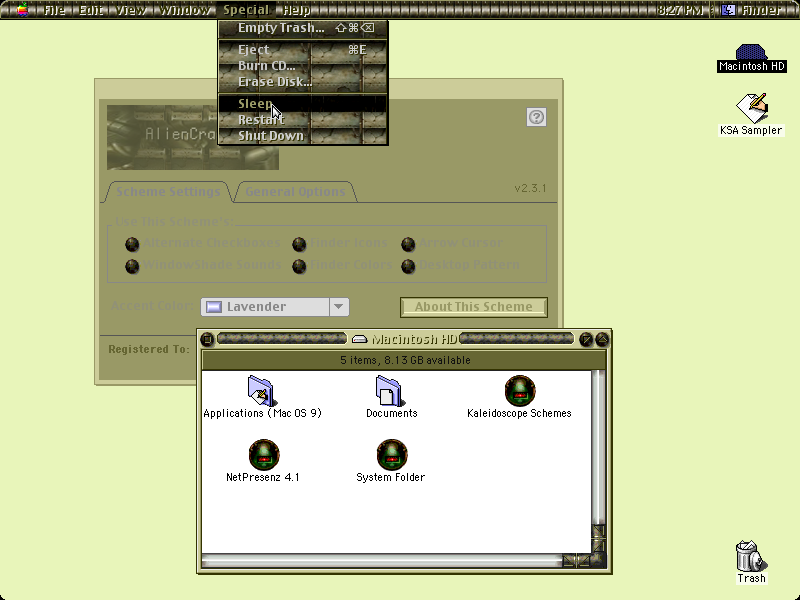Click the Macintosh HD window collapse box
The image size is (800, 600).
(603, 339)
